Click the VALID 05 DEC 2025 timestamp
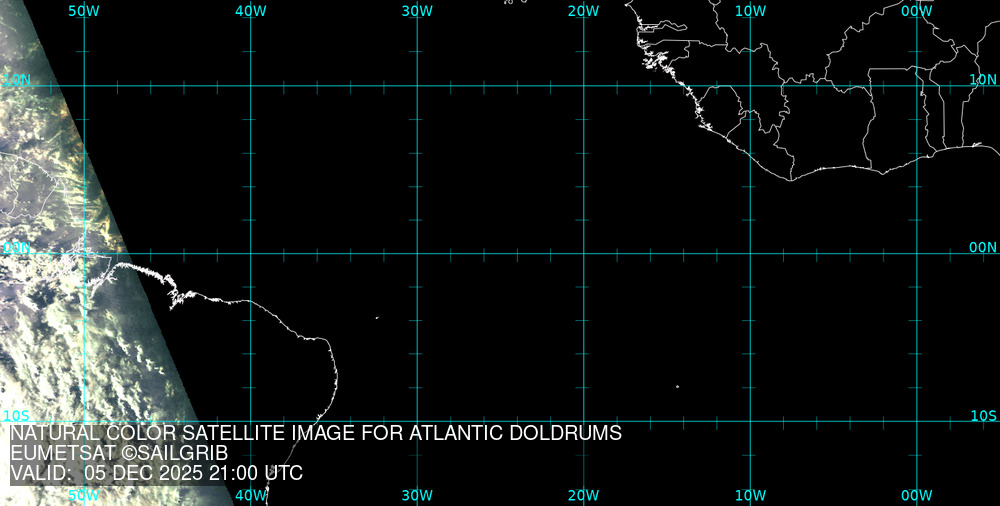Viewport: 1000px width, 506px height. pos(156,474)
